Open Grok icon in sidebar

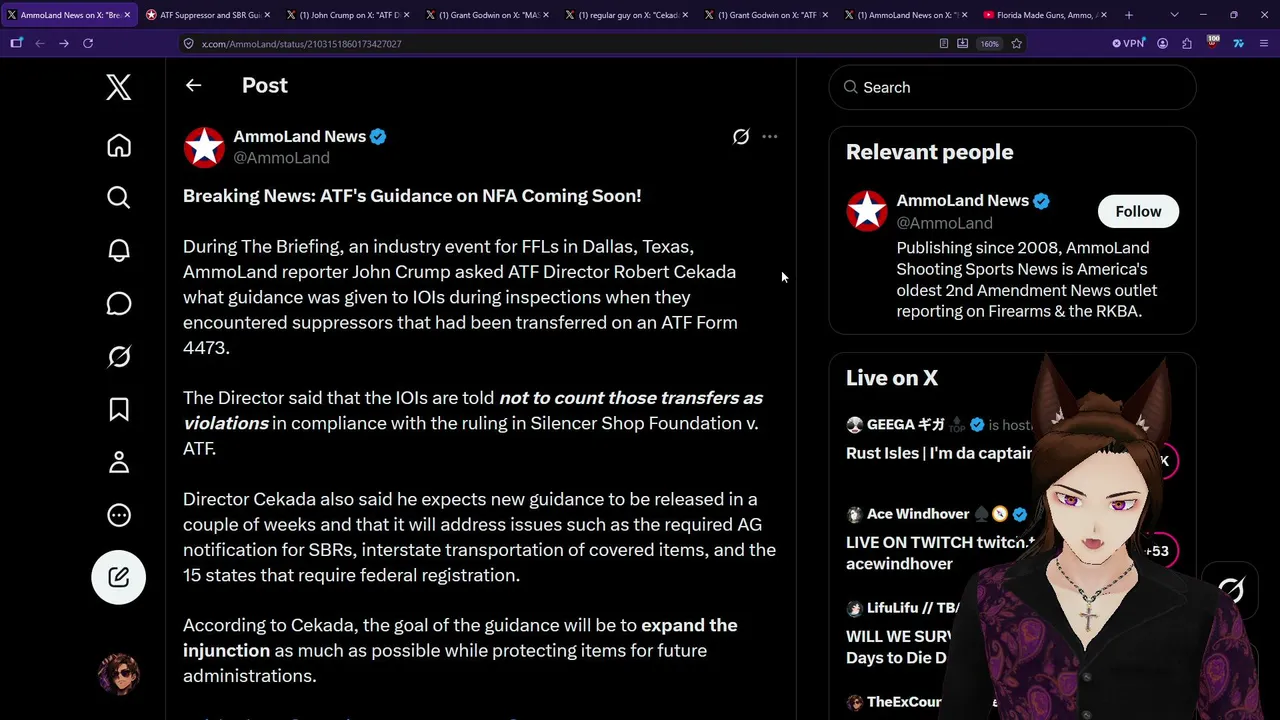click(119, 356)
